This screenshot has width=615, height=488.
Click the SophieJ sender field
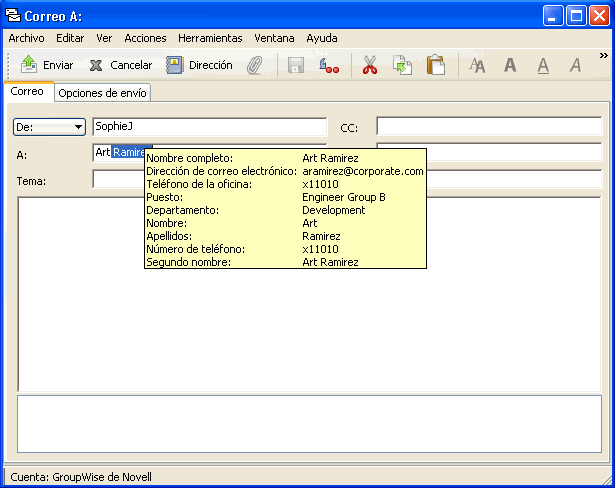(x=209, y=127)
